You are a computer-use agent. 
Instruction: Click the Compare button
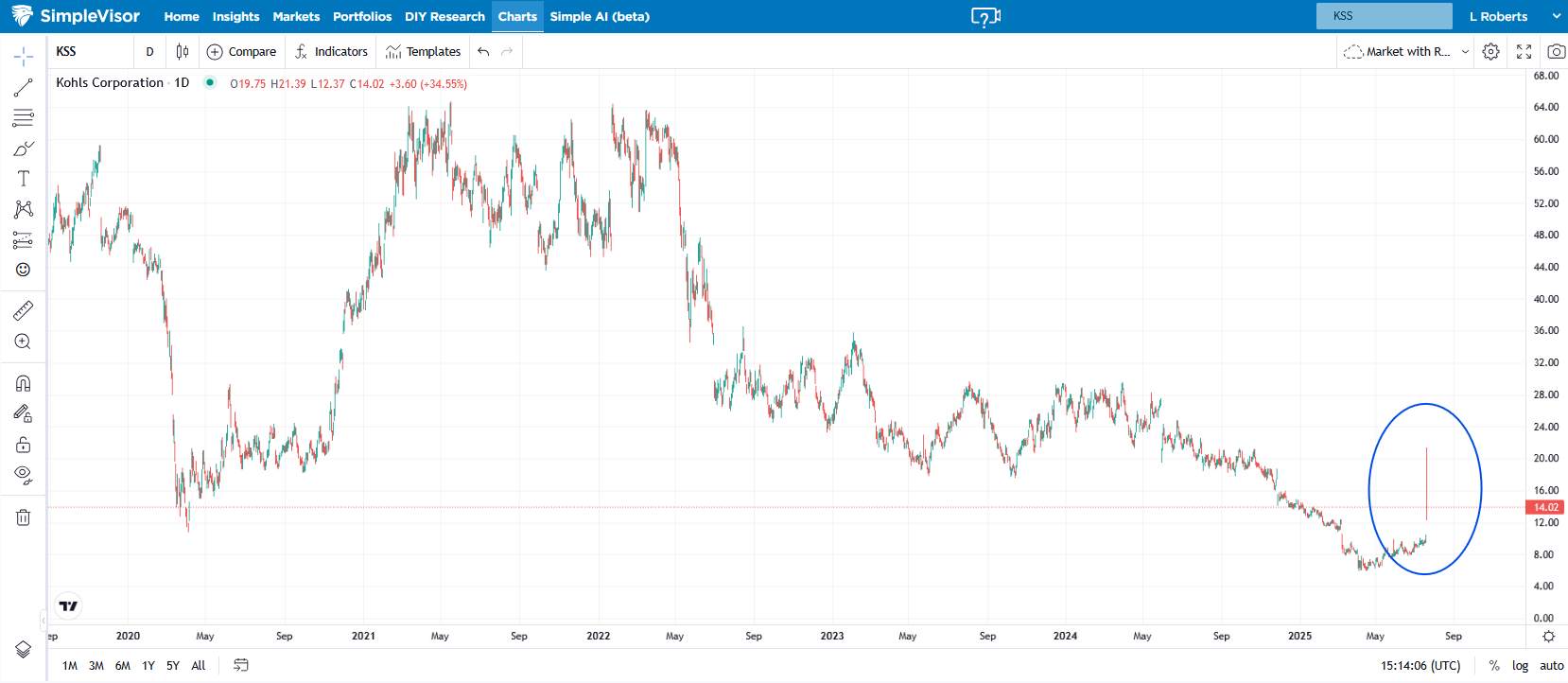[x=241, y=52]
